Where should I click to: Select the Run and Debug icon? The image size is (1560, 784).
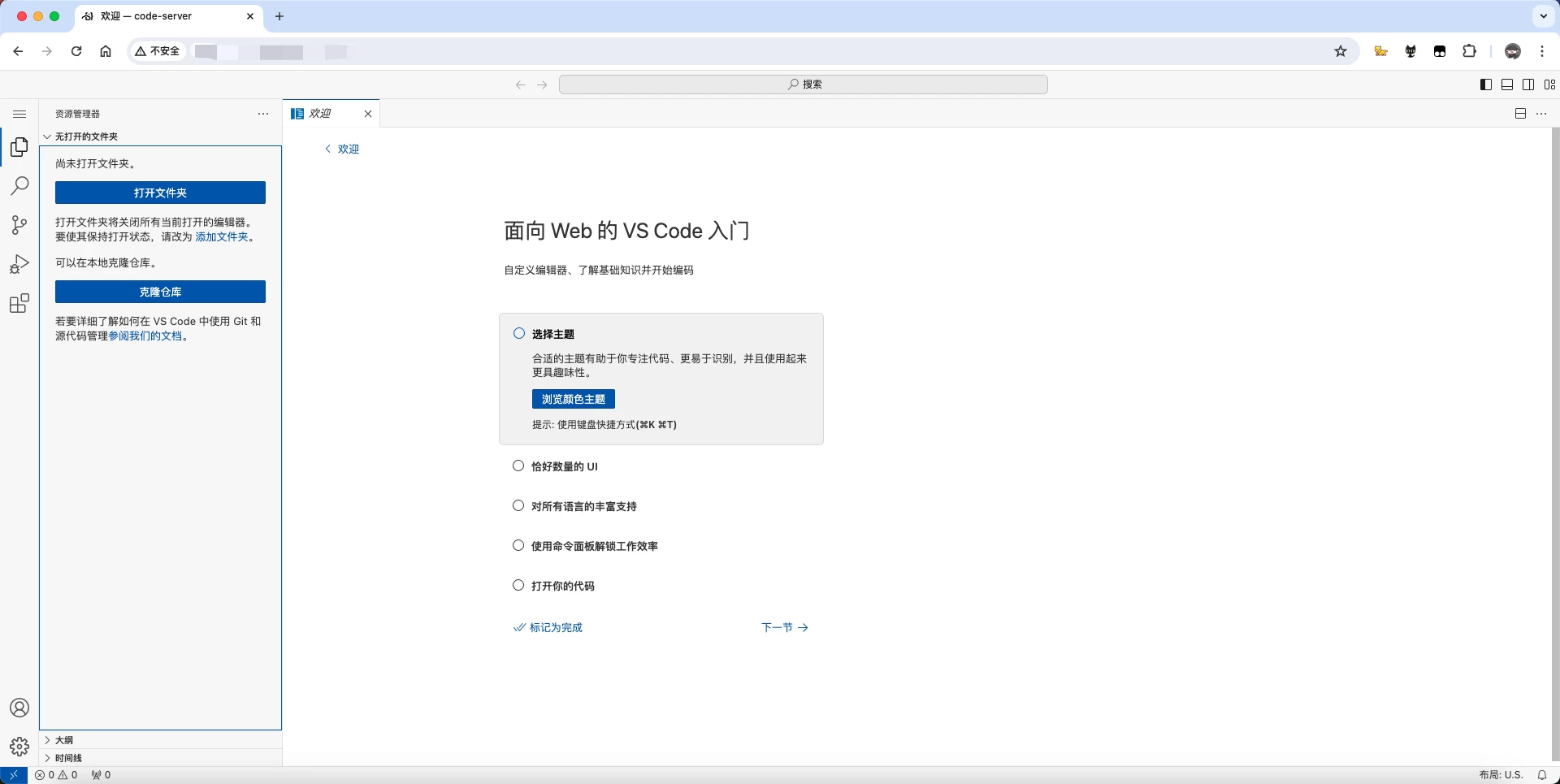coord(19,264)
